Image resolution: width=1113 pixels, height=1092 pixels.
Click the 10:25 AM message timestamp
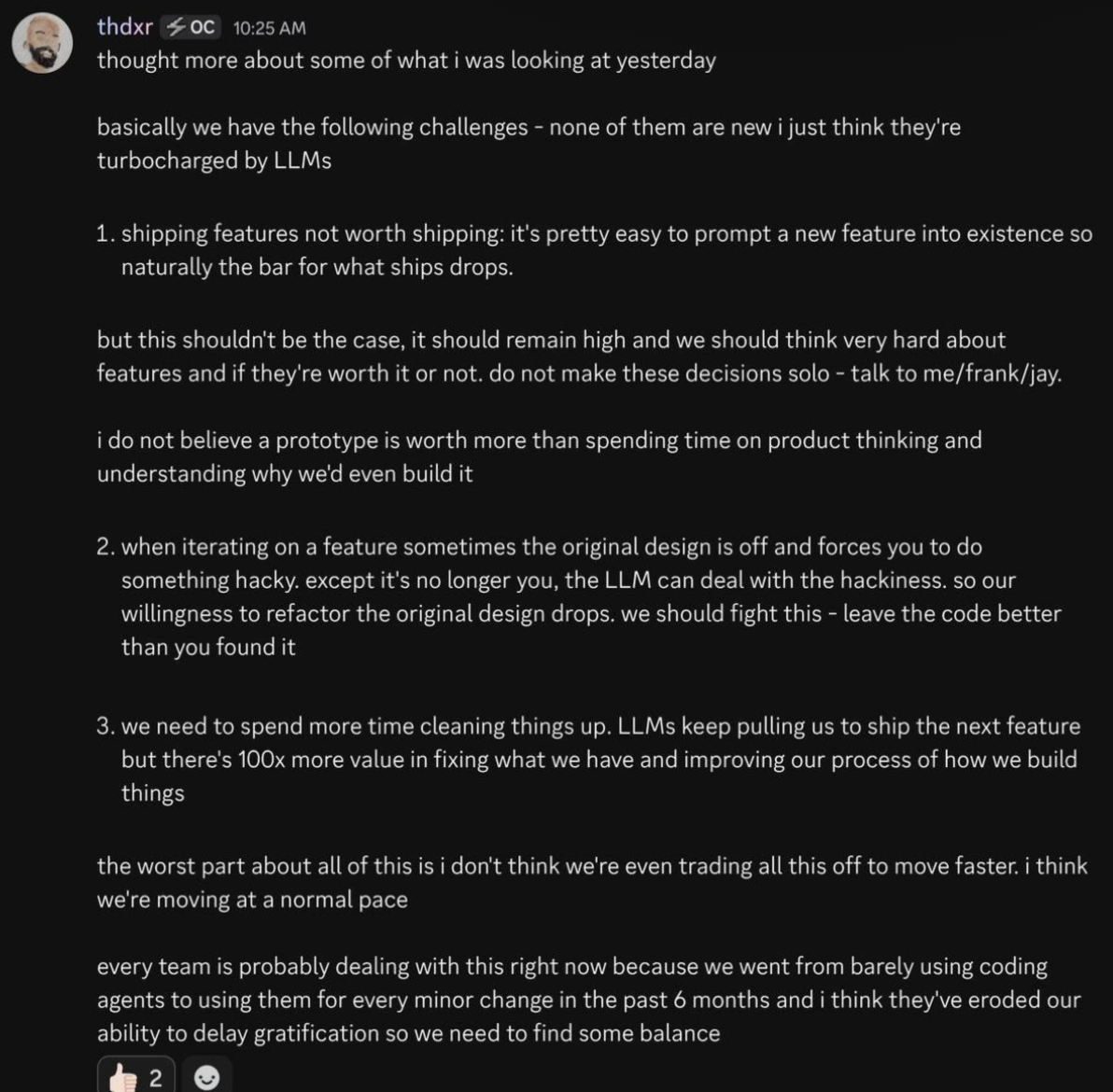point(268,28)
